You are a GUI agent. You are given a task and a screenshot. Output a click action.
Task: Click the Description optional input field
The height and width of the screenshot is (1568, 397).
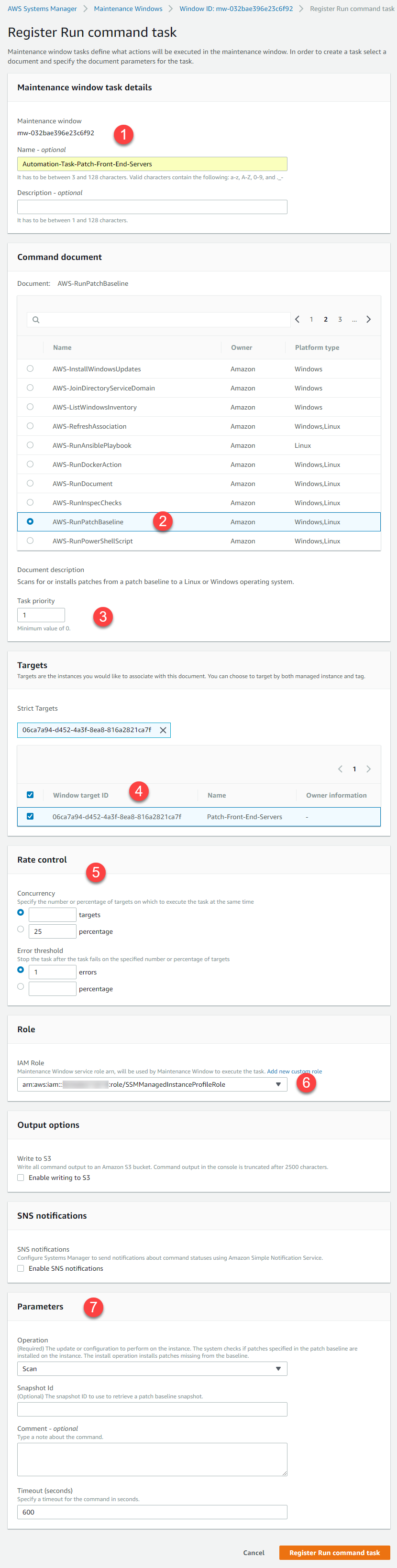pos(152,207)
